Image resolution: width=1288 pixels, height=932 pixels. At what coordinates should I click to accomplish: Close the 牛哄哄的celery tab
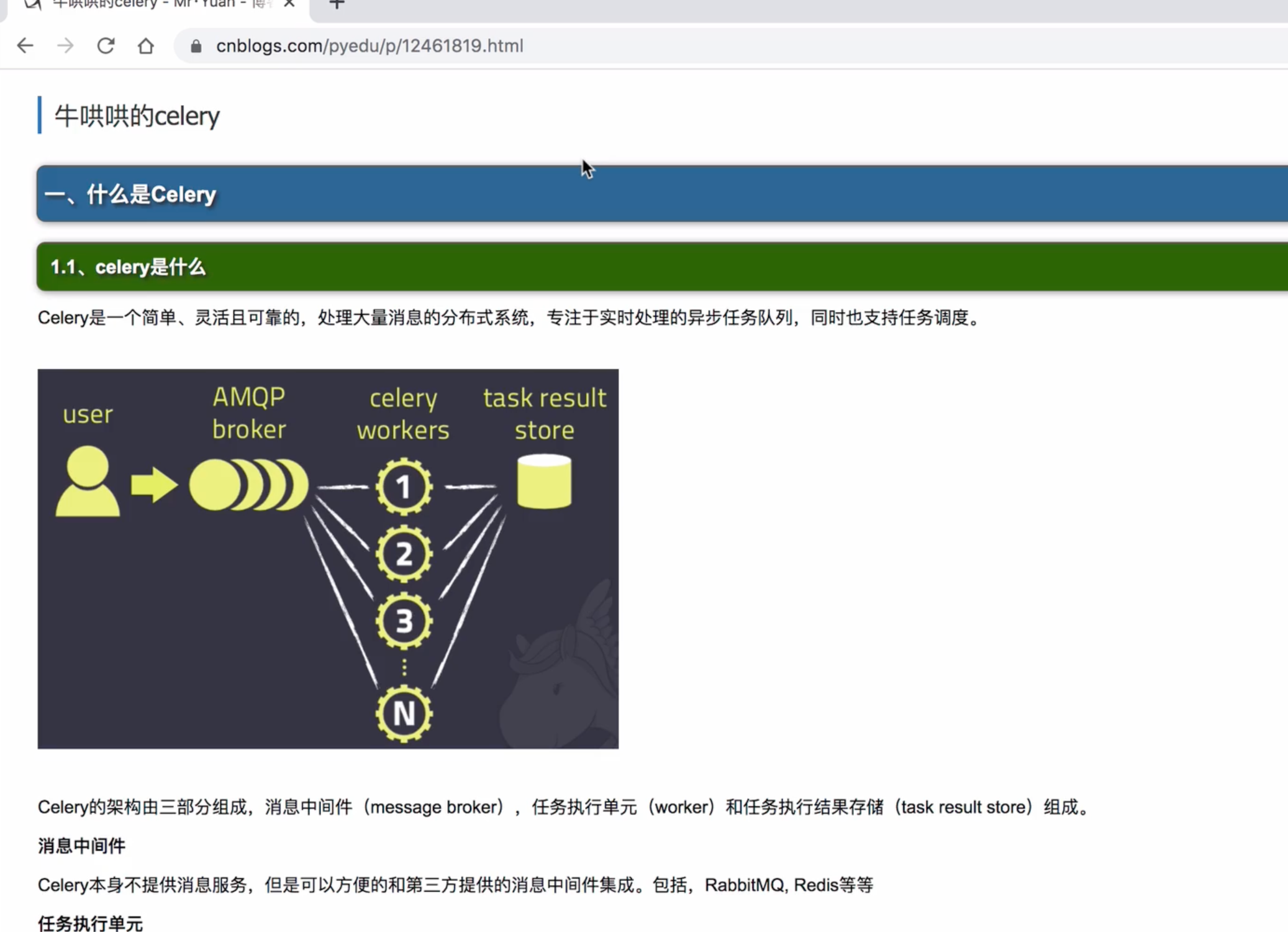pos(289,4)
